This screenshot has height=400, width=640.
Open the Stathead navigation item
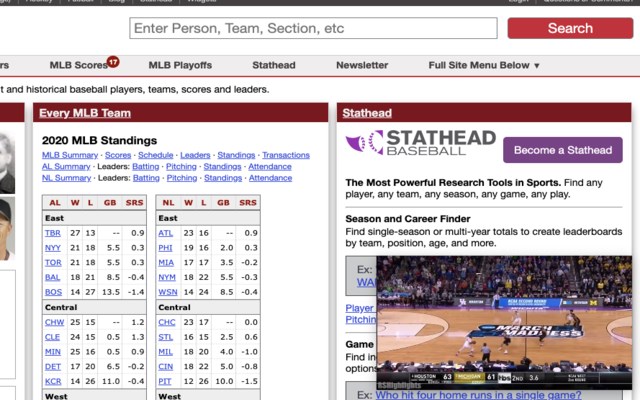point(274,65)
